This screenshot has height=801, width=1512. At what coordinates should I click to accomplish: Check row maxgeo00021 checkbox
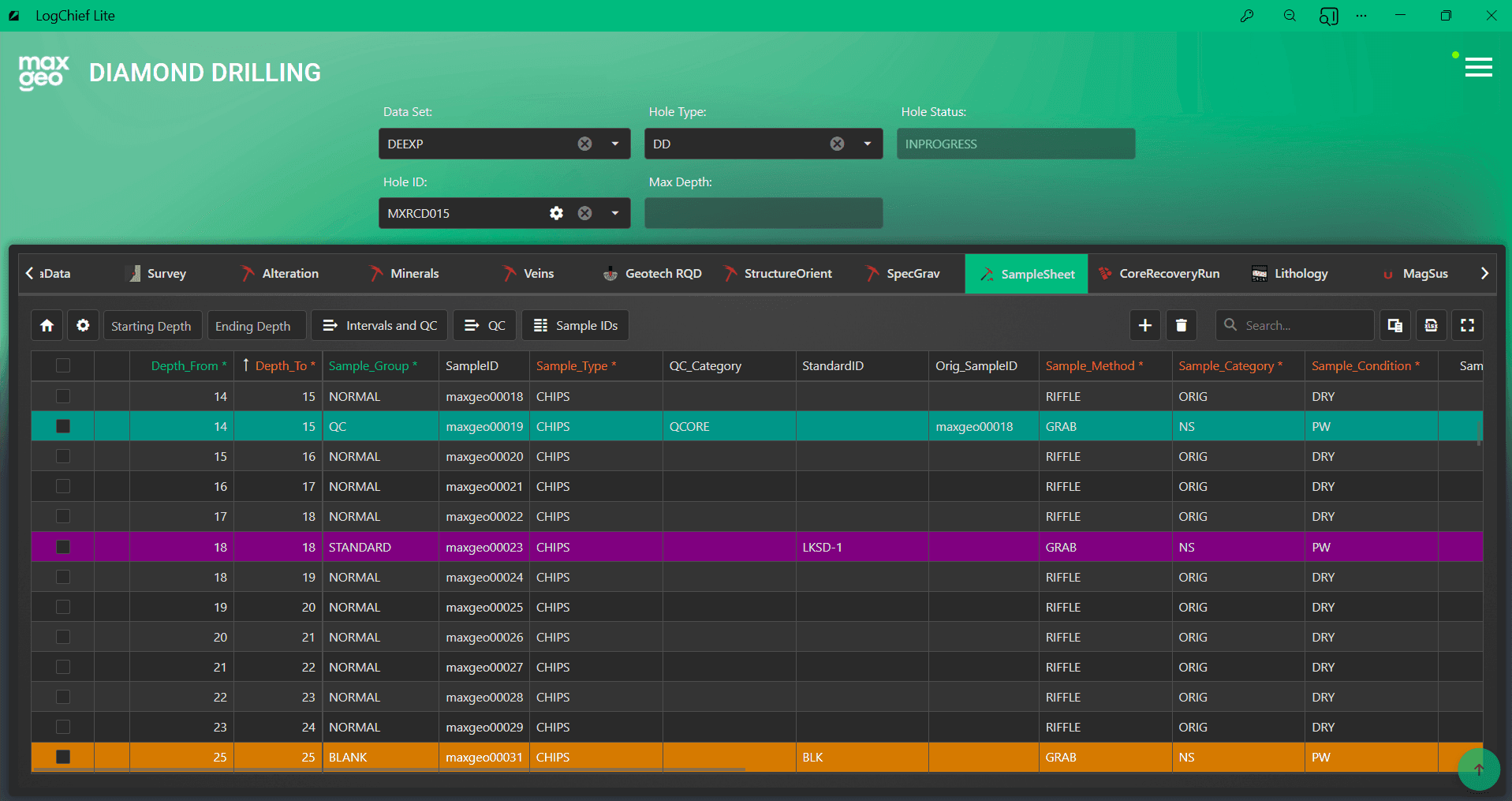point(63,486)
